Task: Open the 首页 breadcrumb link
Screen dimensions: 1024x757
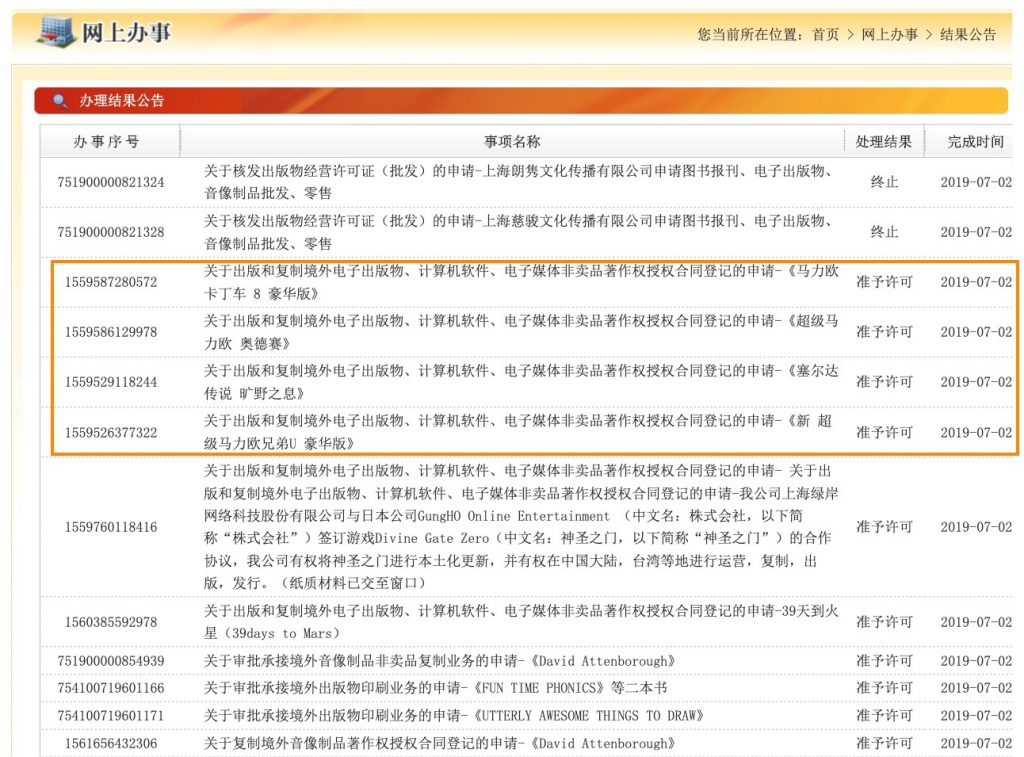Action: [x=825, y=34]
